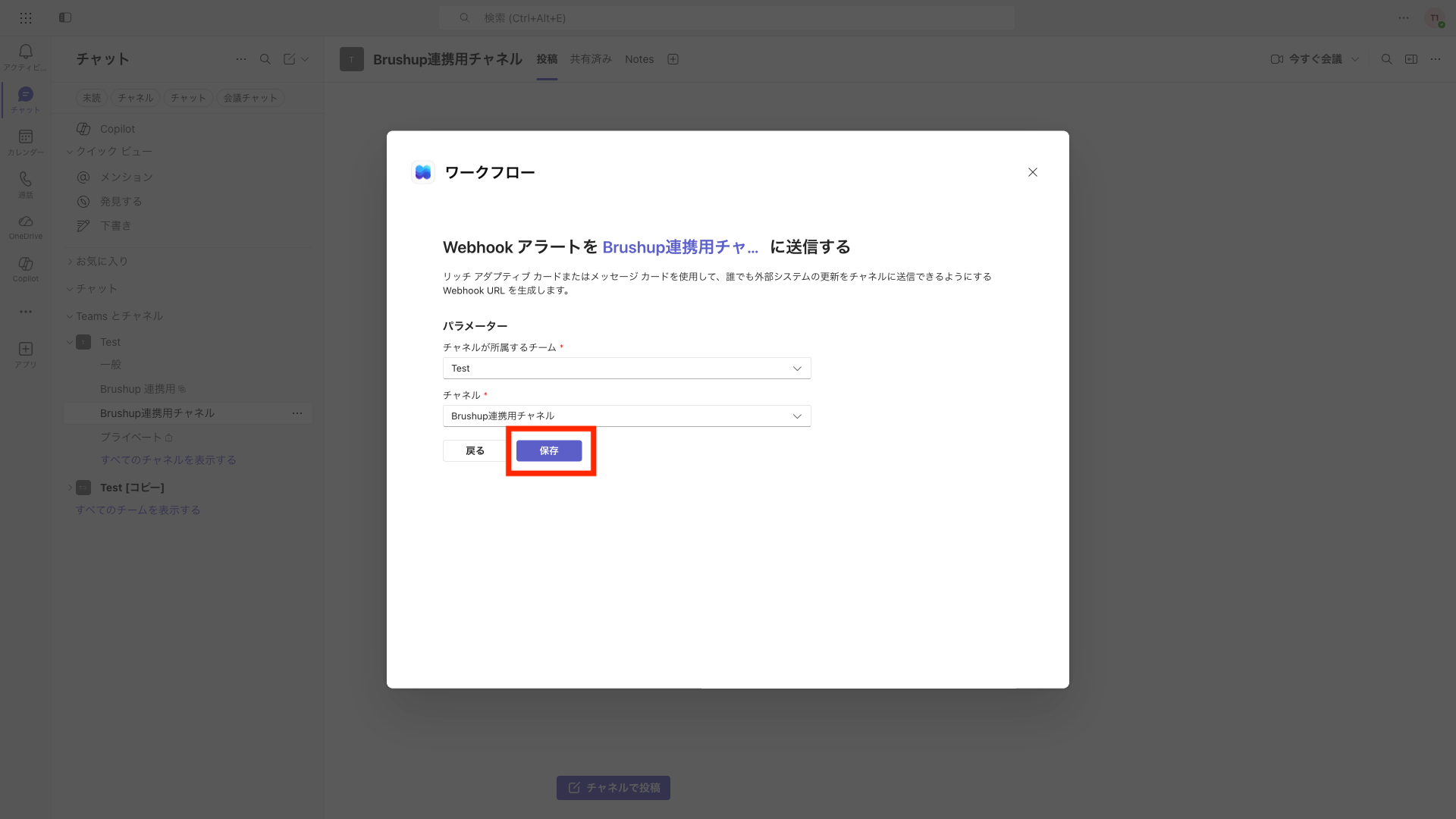Filter chats by 未読
1456x819 pixels.
pos(92,98)
